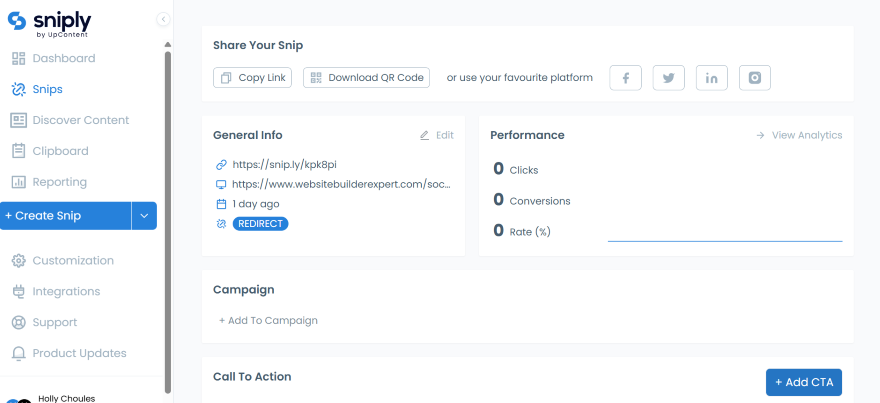Go to Snips section
880x403 pixels.
[47, 89]
